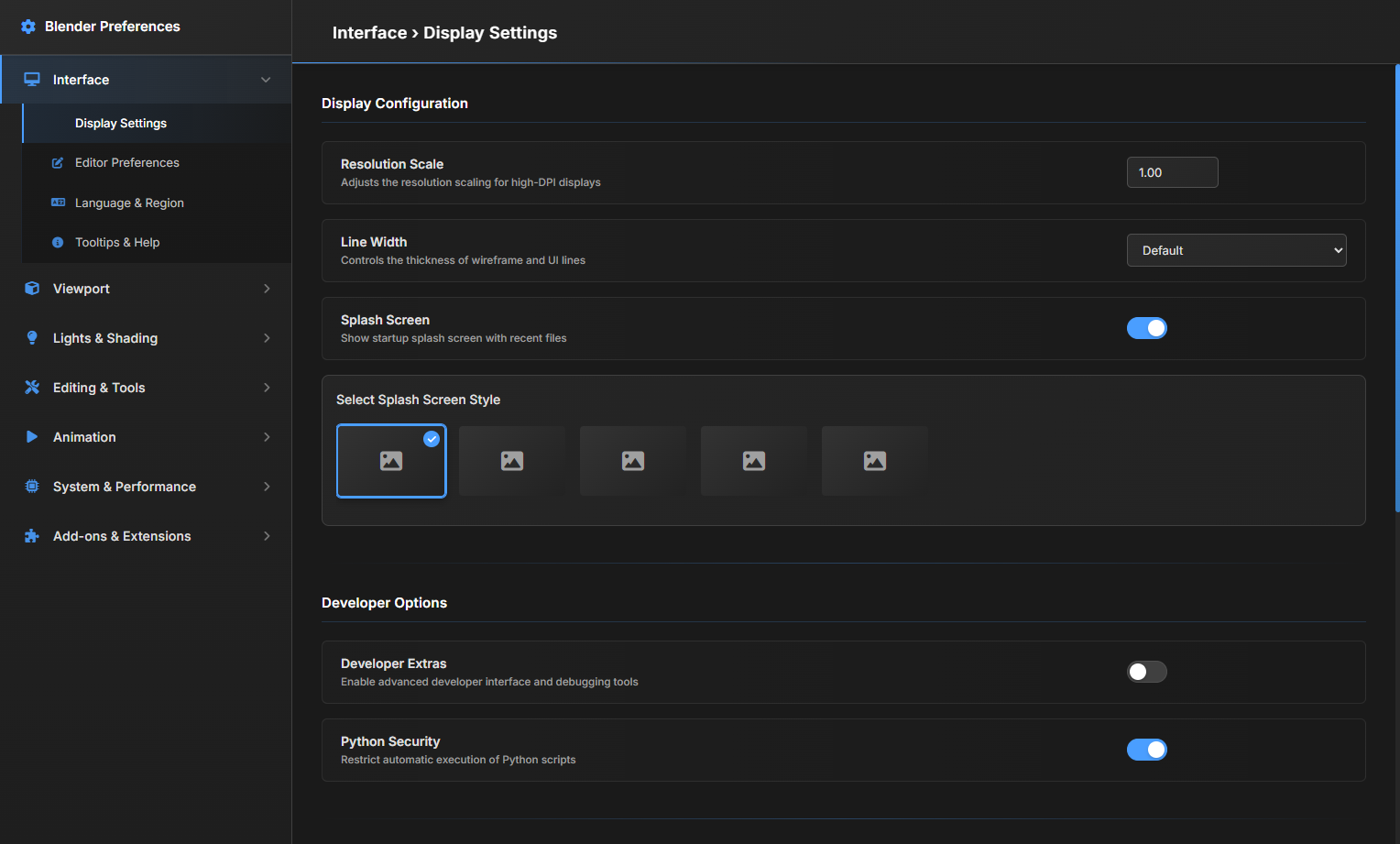Click the Display Configuration heading
The width and height of the screenshot is (1400, 844).
[395, 104]
